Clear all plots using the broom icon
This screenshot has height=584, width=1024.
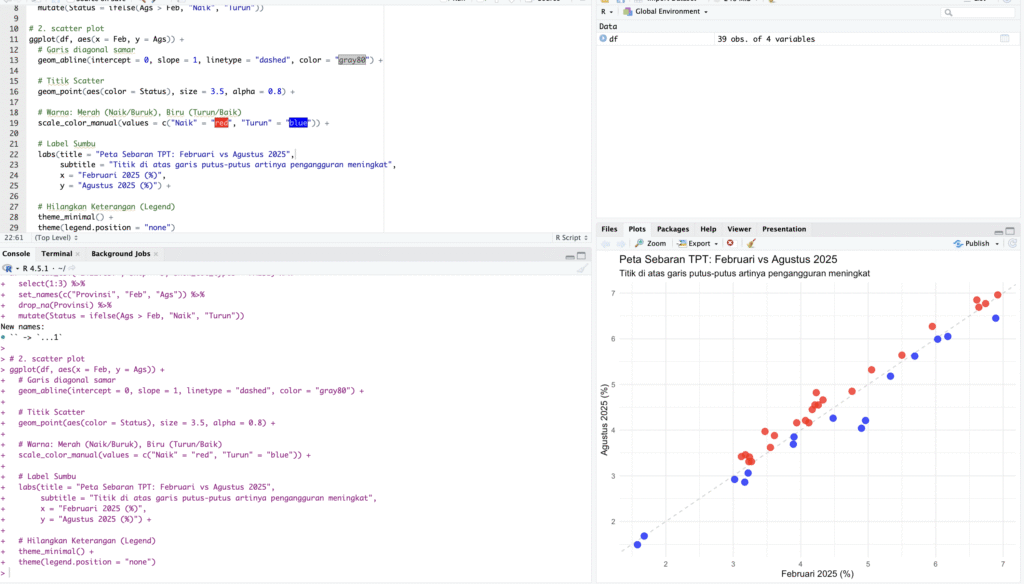tap(751, 243)
